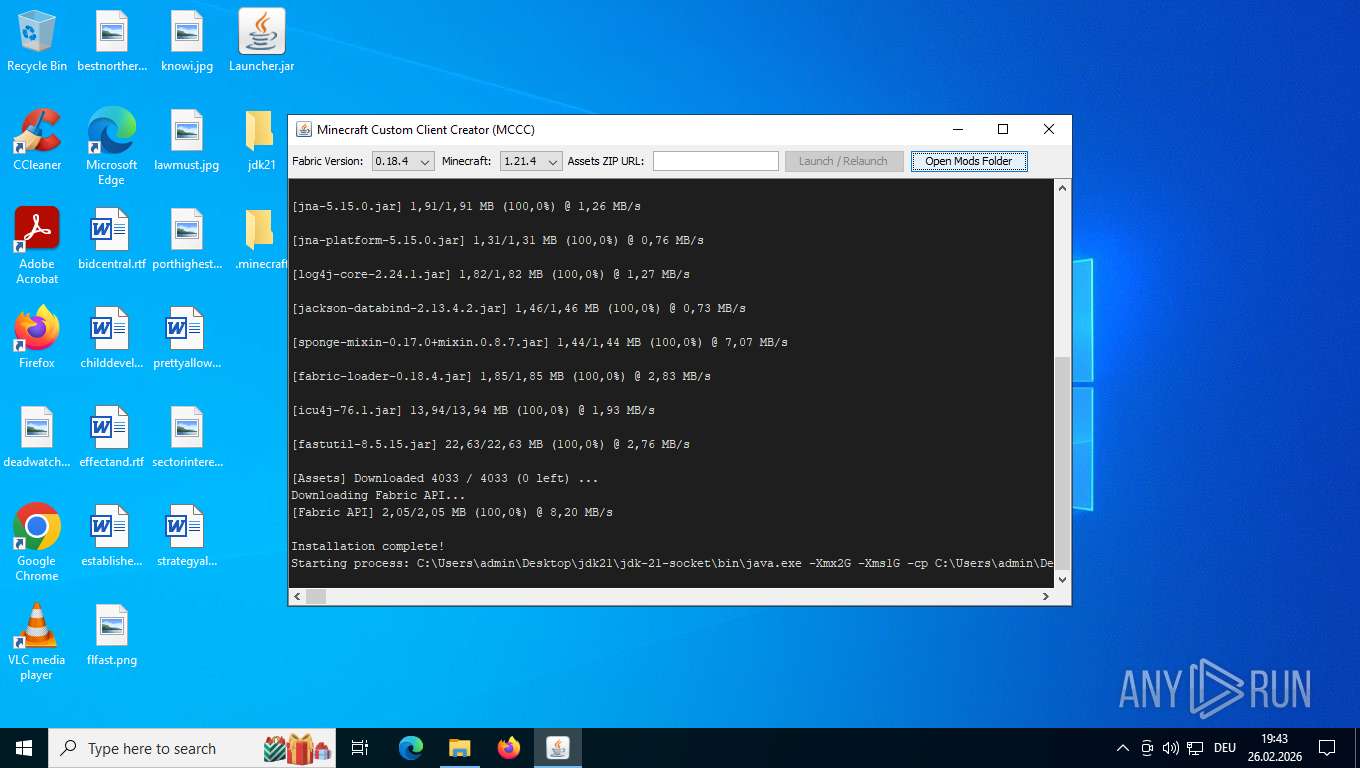This screenshot has width=1360, height=768.
Task: Open the establishe document icon
Action: point(112,536)
